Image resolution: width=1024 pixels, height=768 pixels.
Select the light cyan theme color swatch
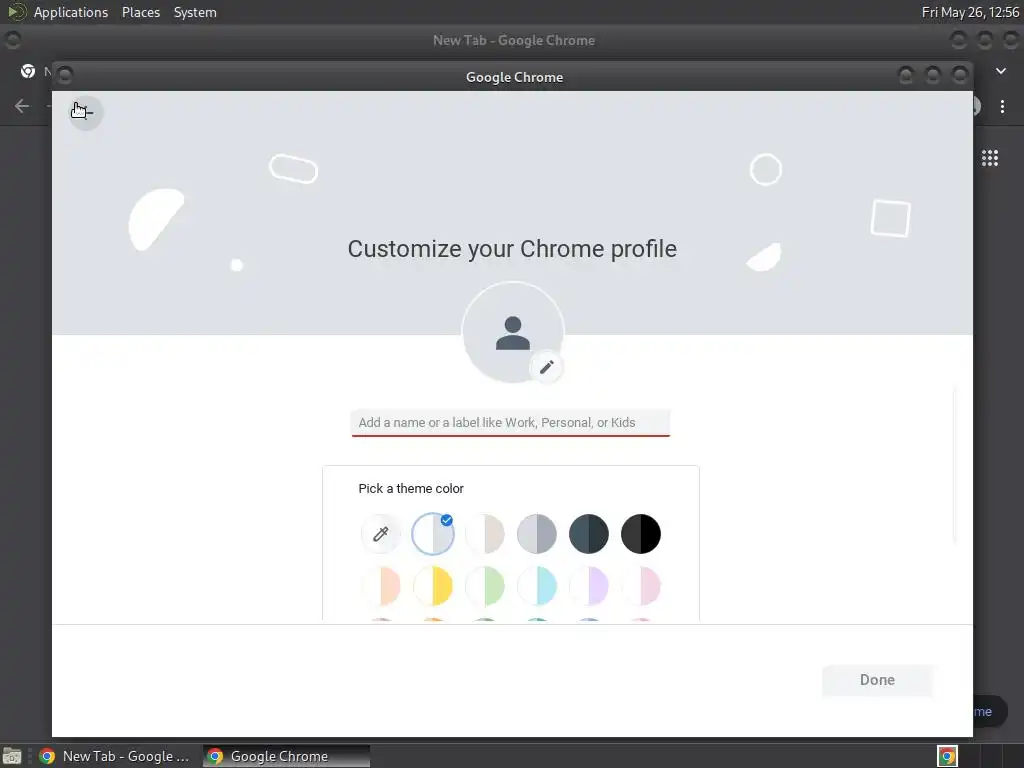point(537,586)
